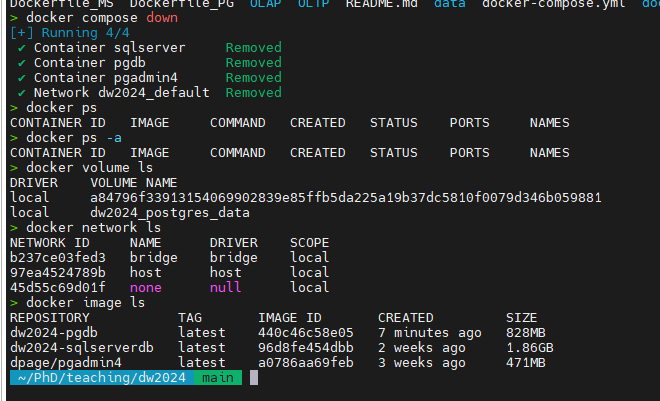Click 'Container sqlserver' line
The height and width of the screenshot is (401, 660).
(109, 48)
